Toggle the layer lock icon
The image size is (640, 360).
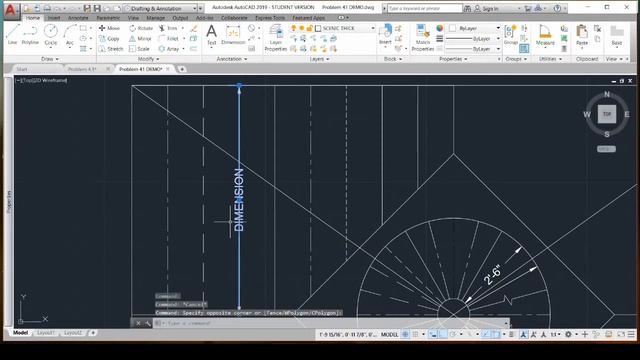click(309, 28)
